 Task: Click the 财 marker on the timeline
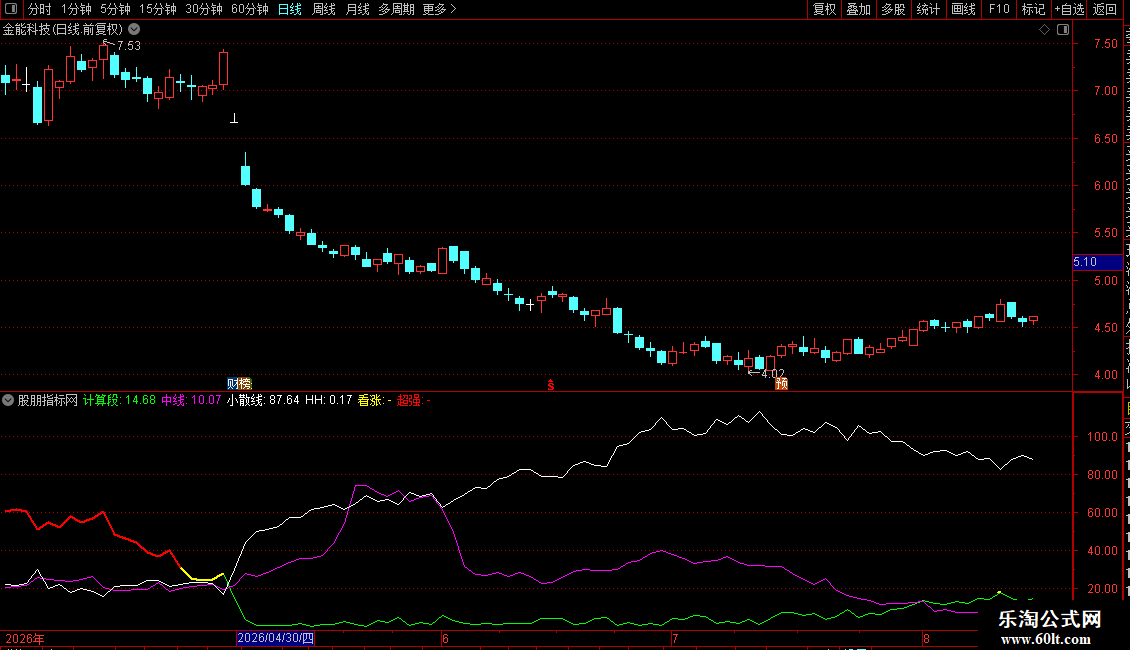click(233, 383)
